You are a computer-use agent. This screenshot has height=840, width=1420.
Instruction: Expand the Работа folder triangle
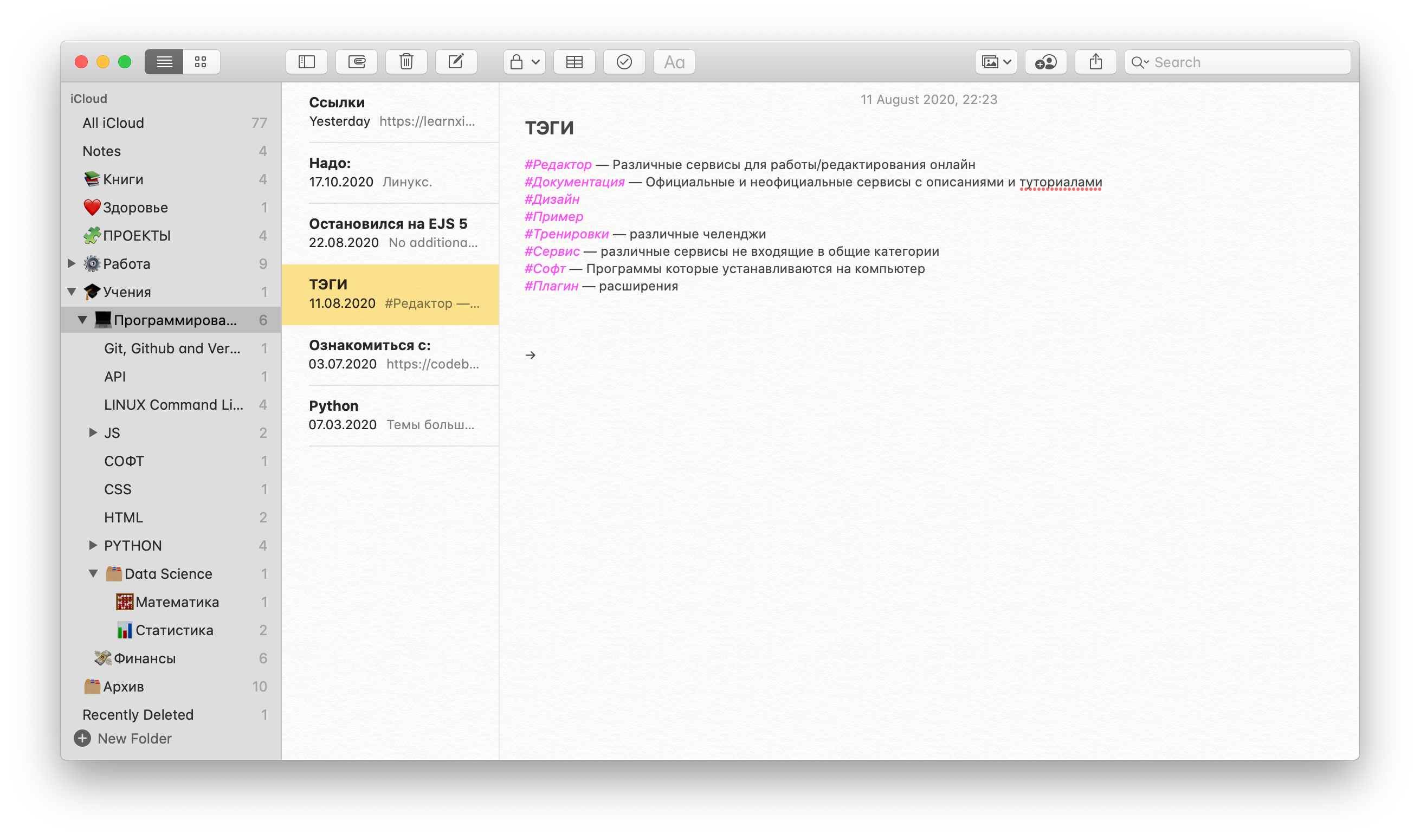coord(72,263)
